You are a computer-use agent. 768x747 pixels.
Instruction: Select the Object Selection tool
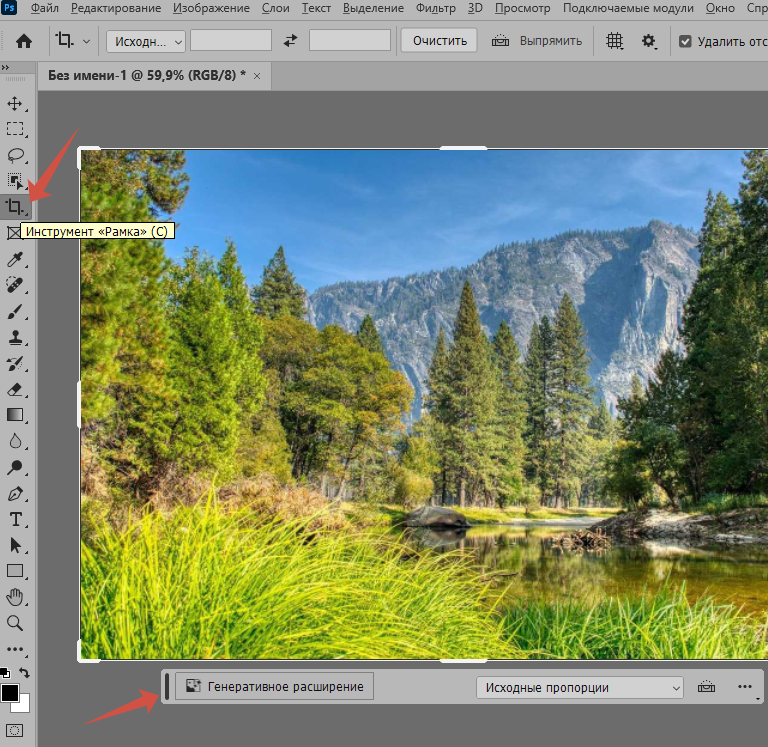click(15, 181)
